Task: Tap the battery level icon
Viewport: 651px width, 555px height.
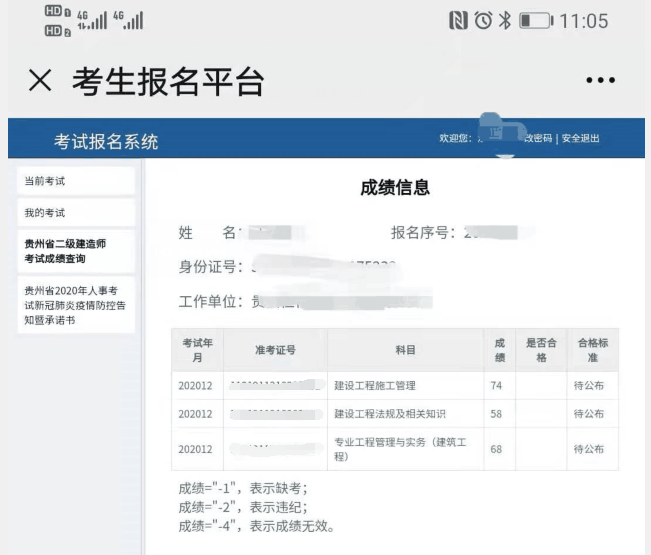Action: pos(535,22)
